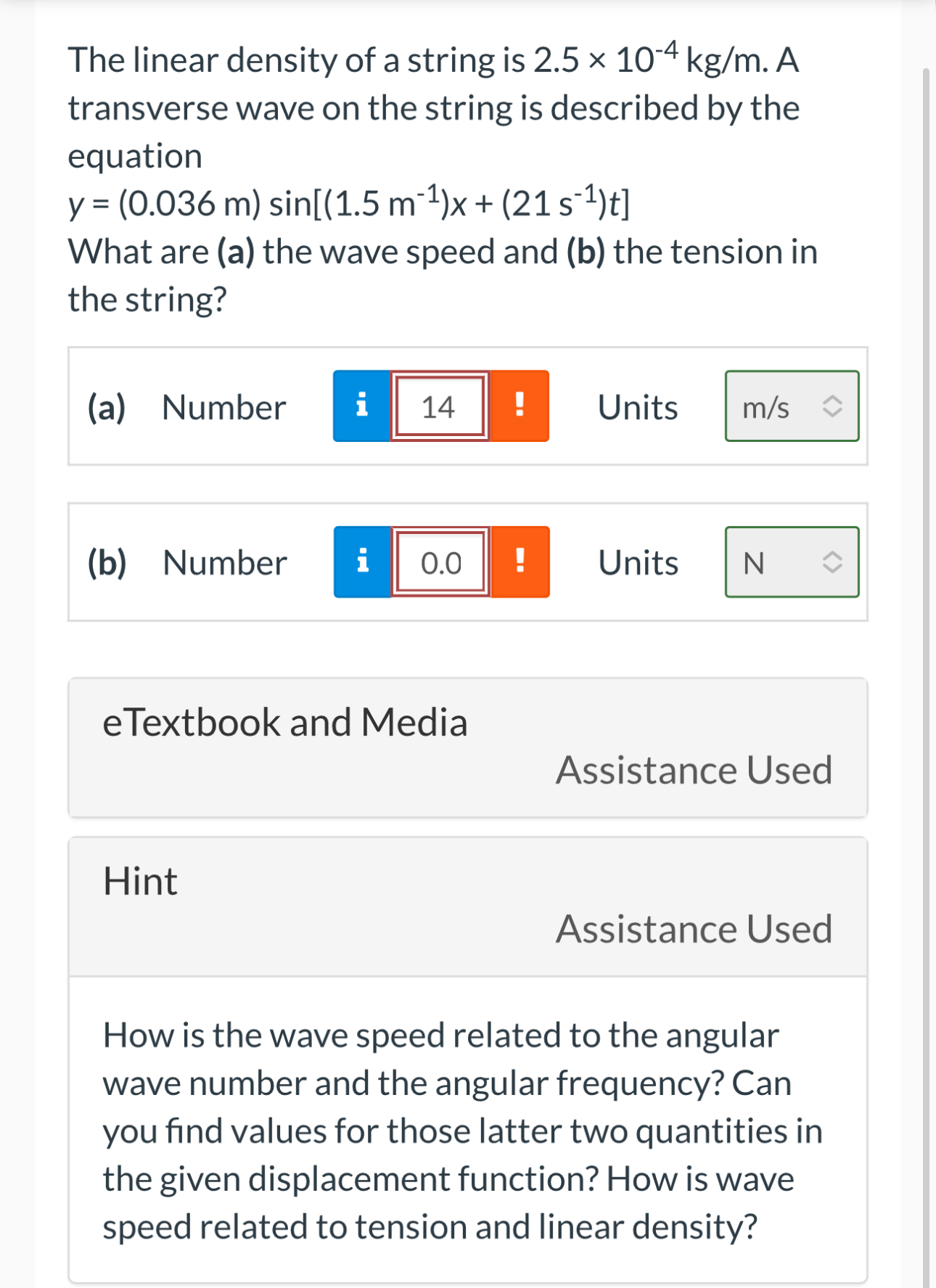Image resolution: width=936 pixels, height=1288 pixels.
Task: Click the chevron on the N selector
Action: coord(832,563)
